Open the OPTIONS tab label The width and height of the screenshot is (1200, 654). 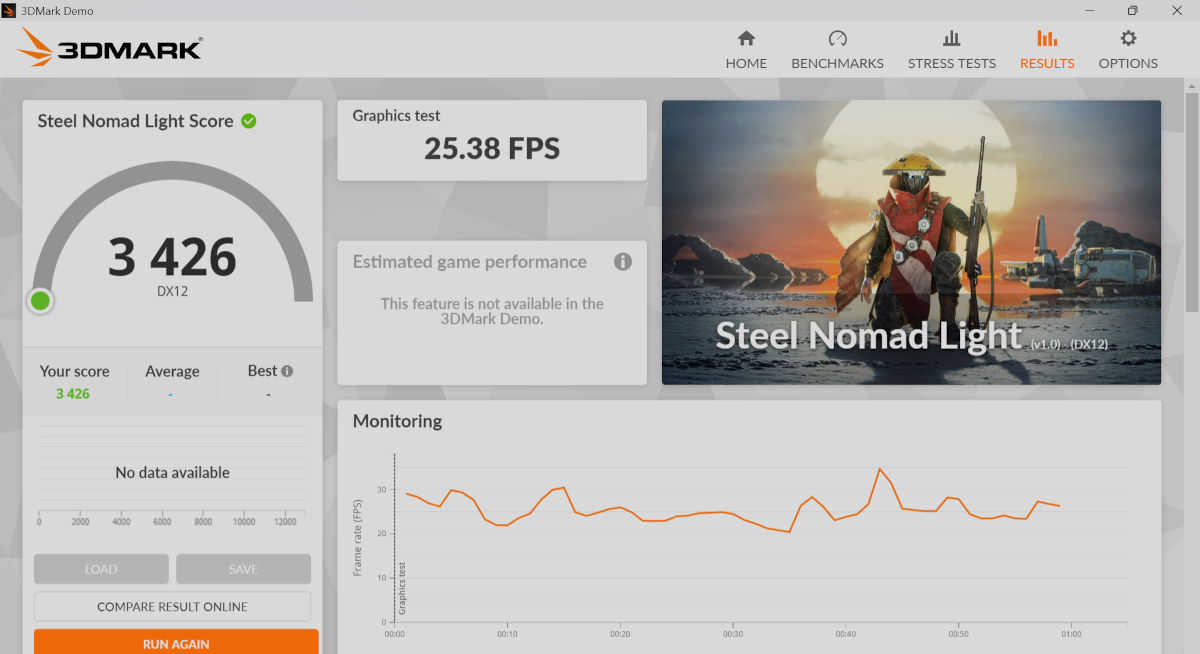click(1128, 63)
